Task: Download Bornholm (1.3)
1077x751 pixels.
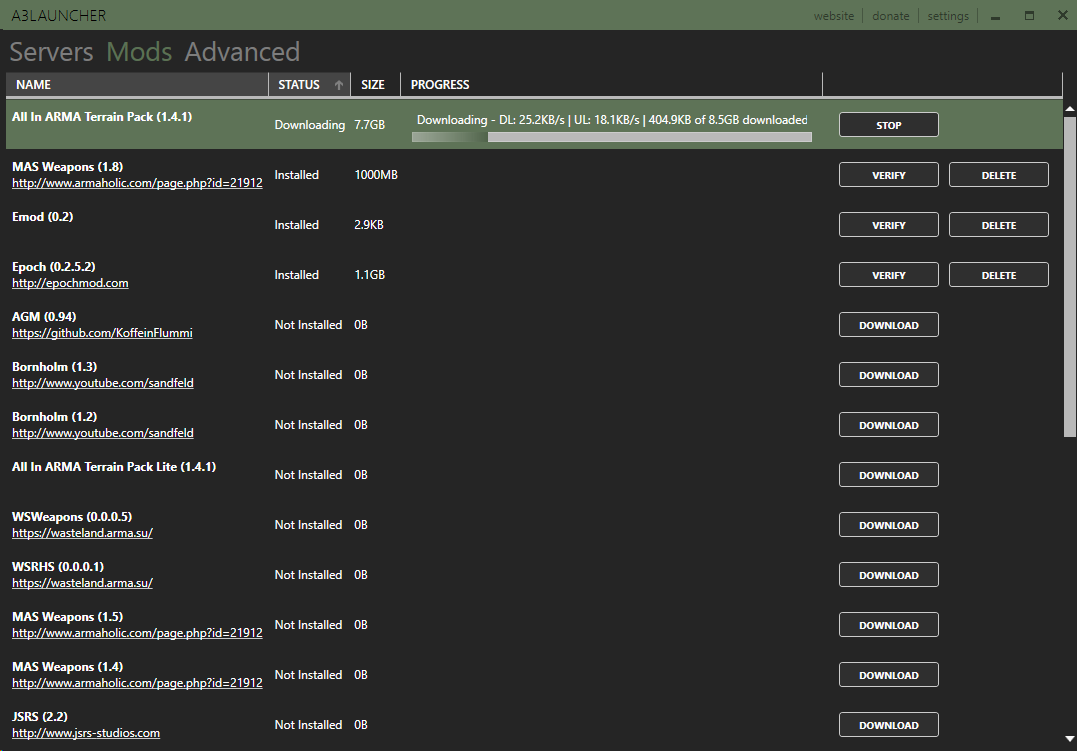Action: pos(889,375)
